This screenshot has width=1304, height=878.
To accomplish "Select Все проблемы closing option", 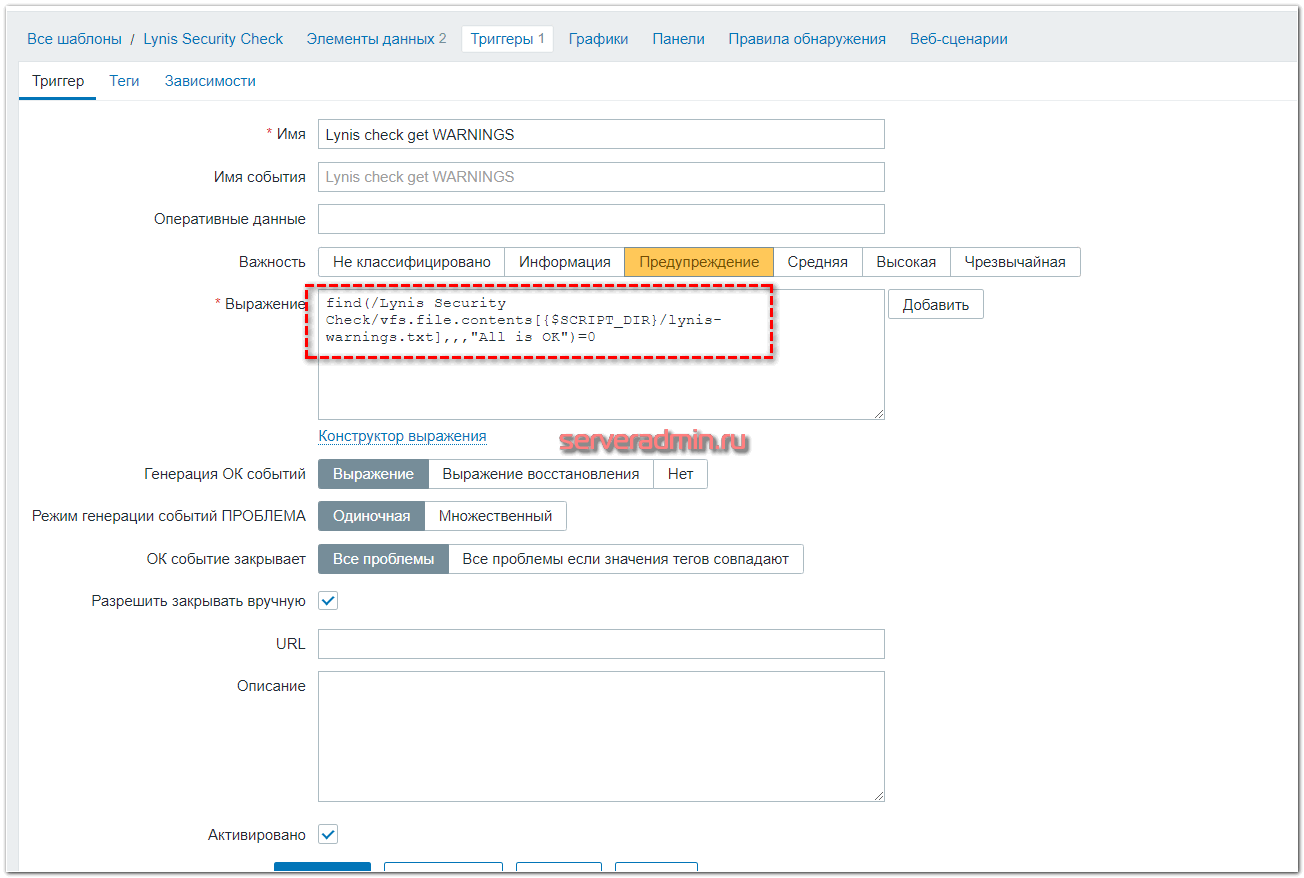I will click(x=383, y=559).
